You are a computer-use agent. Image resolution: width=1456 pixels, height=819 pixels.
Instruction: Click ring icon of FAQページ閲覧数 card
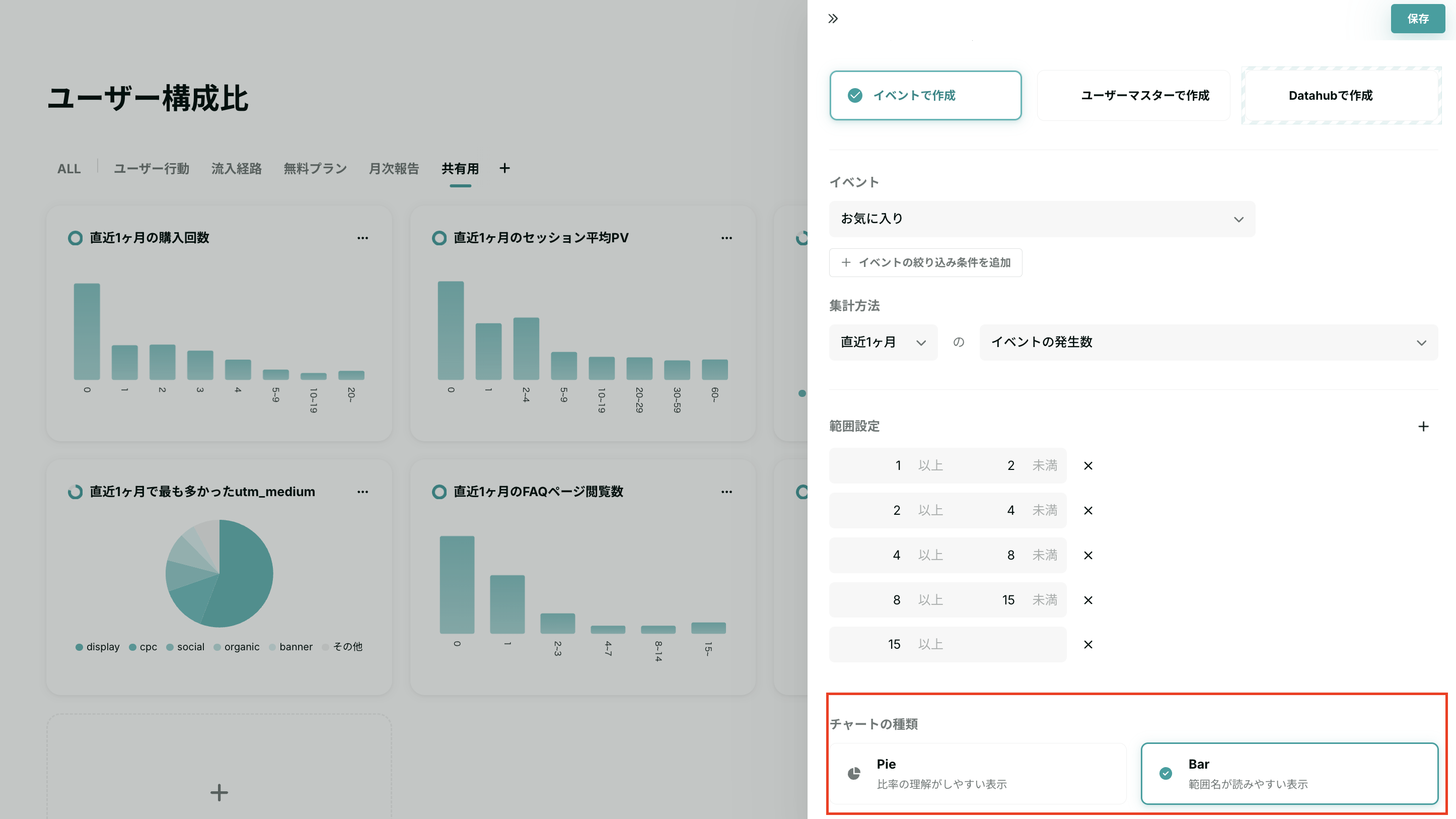click(439, 492)
